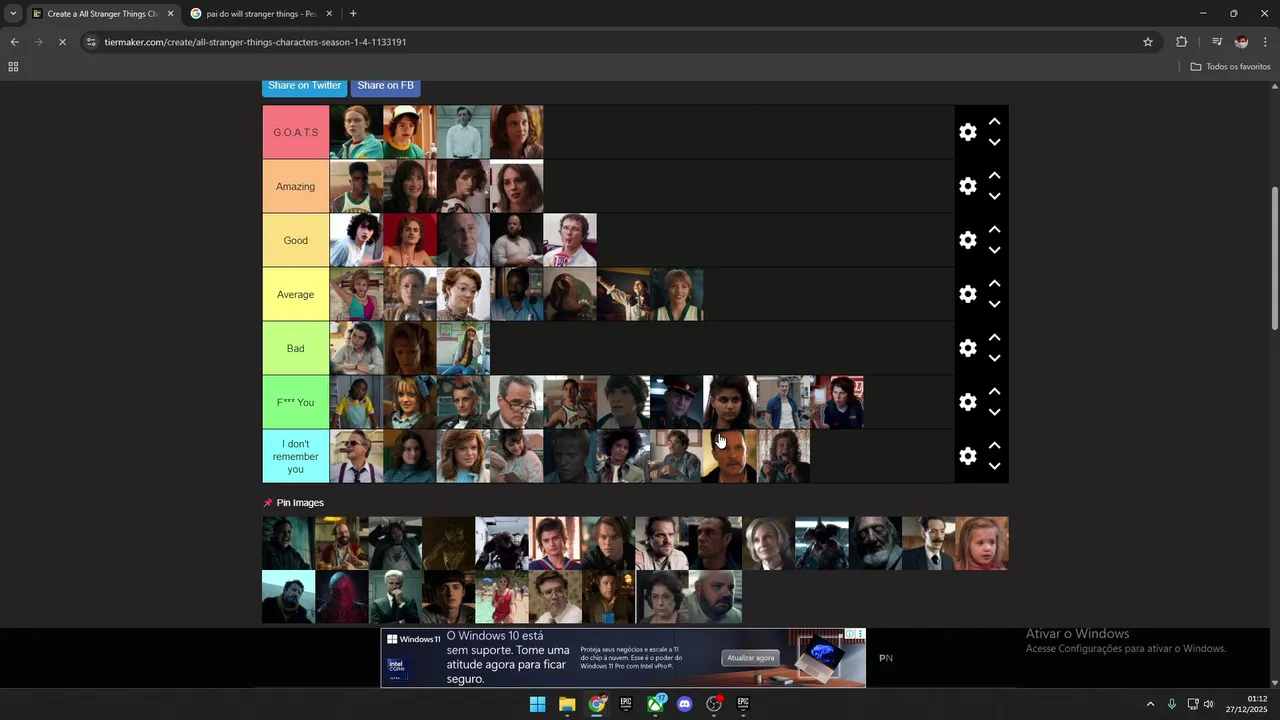Viewport: 1280px width, 720px height.
Task: Open Chrome three-dot menu
Action: click(1265, 42)
